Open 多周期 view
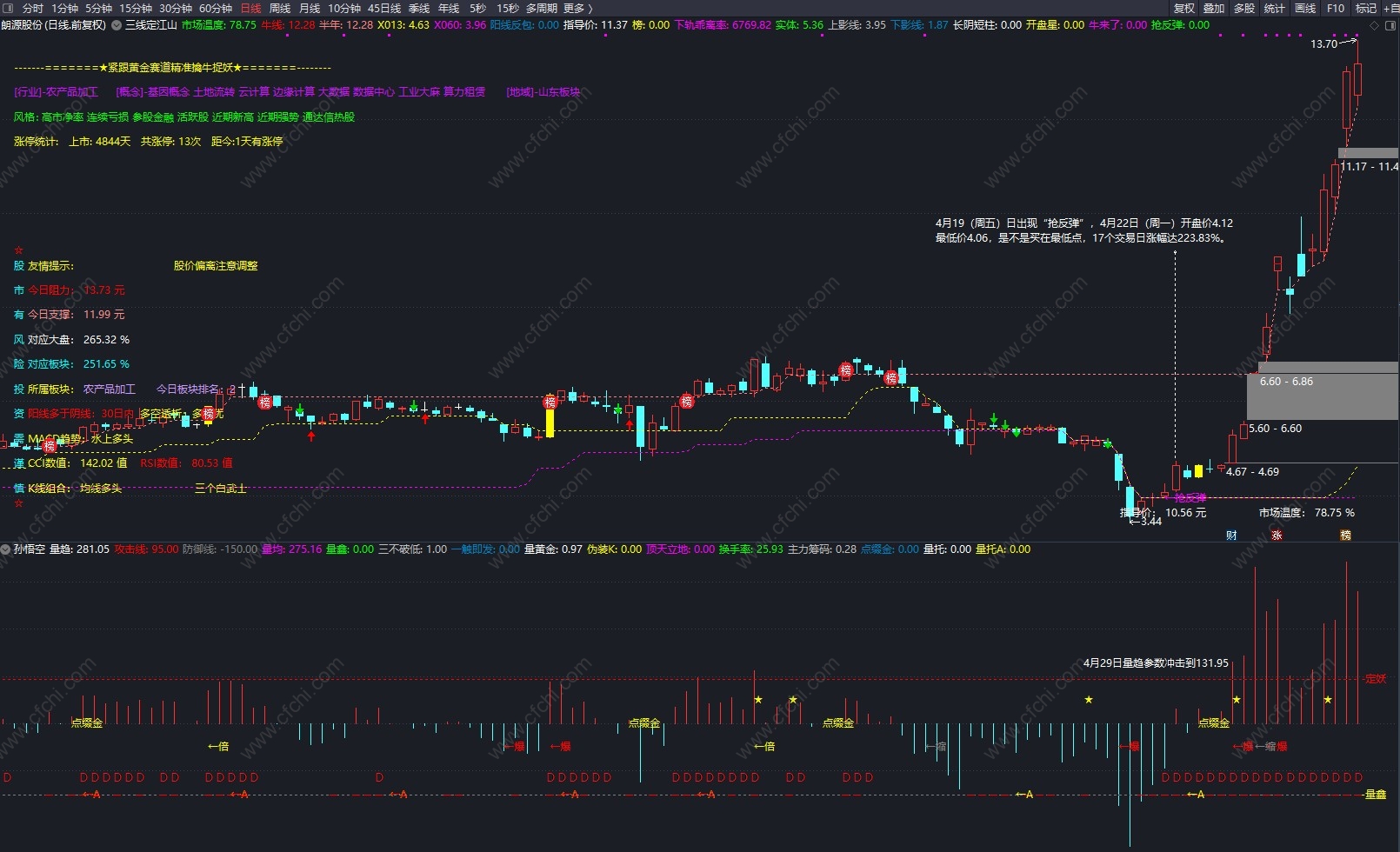 click(542, 8)
